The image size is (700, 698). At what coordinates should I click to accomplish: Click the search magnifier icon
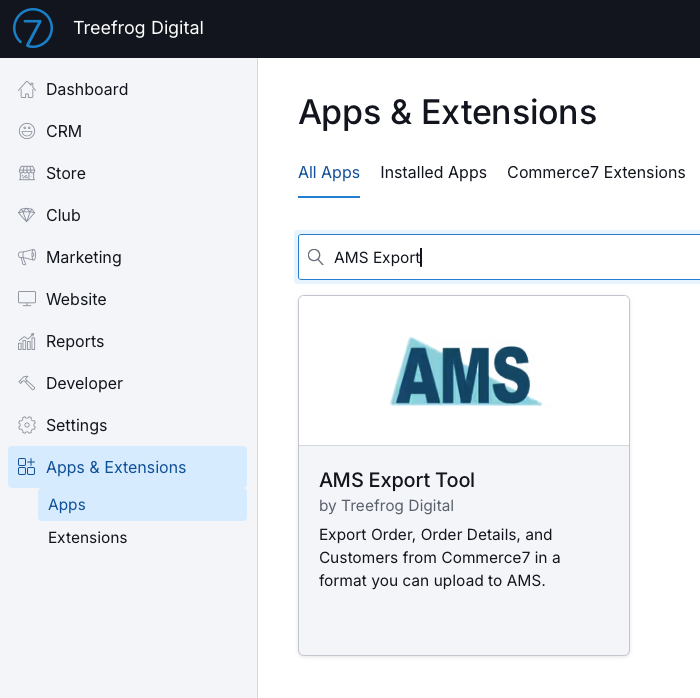pyautogui.click(x=316, y=257)
